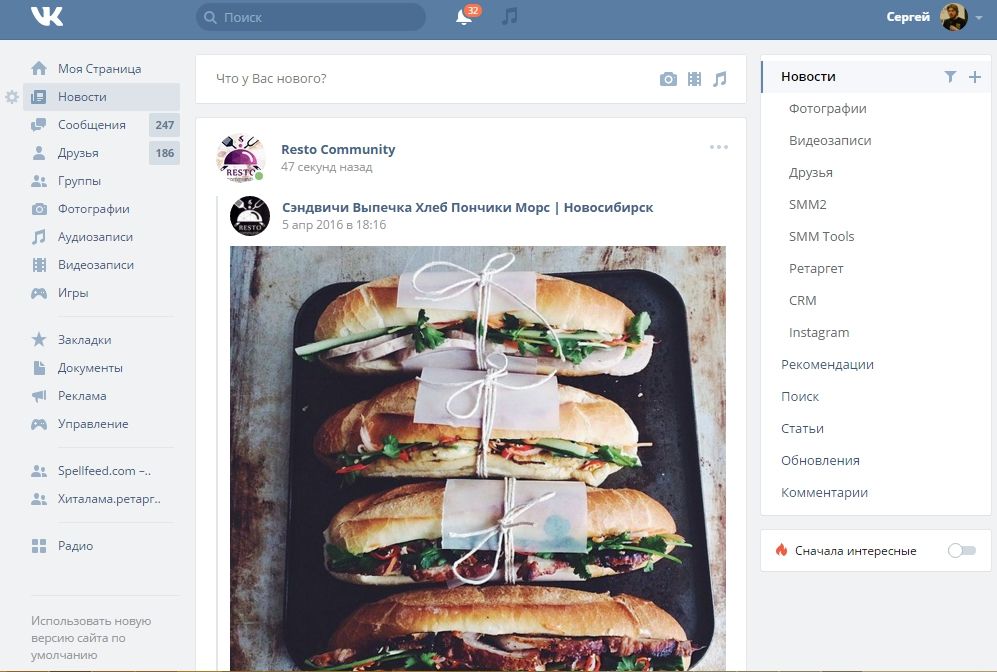Open Resto Community post author link

338,149
